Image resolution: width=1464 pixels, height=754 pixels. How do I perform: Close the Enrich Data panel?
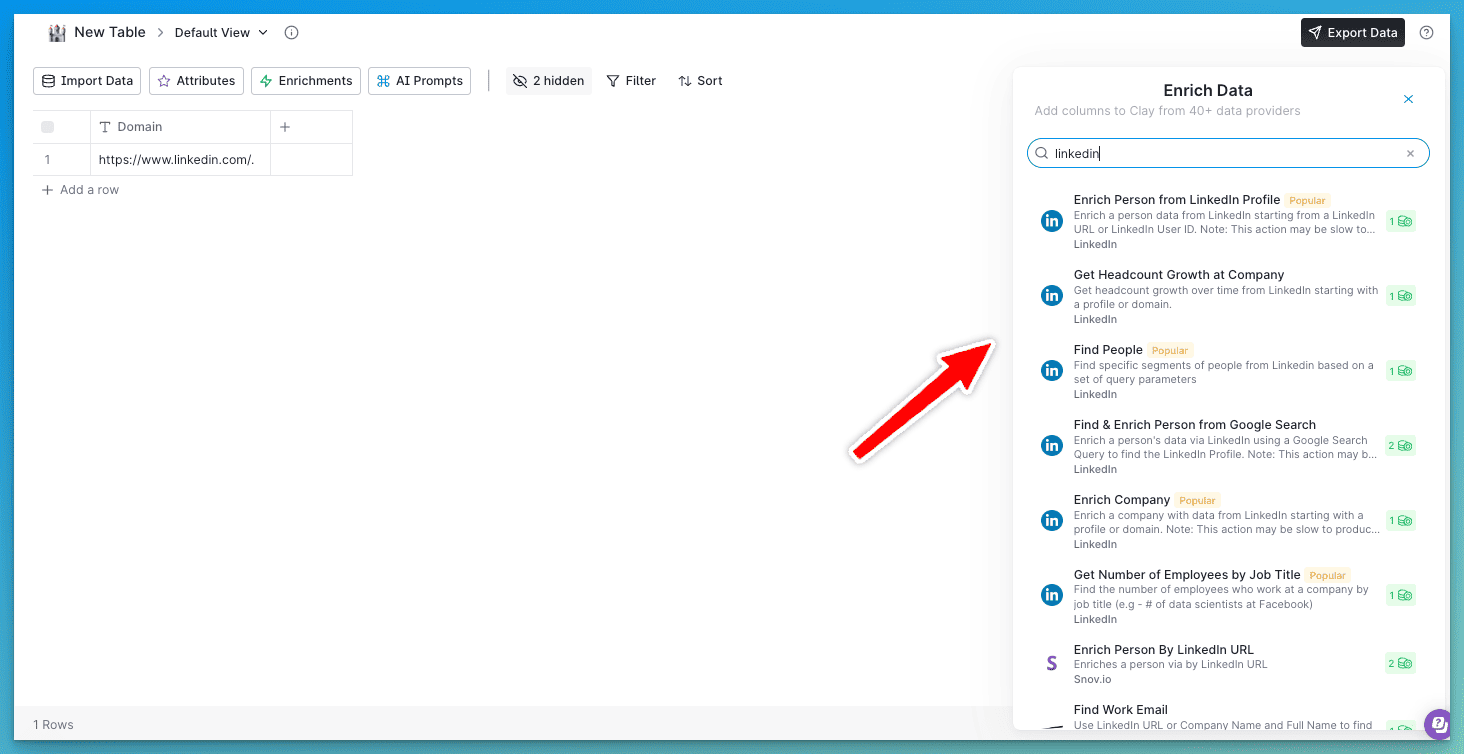[1408, 99]
